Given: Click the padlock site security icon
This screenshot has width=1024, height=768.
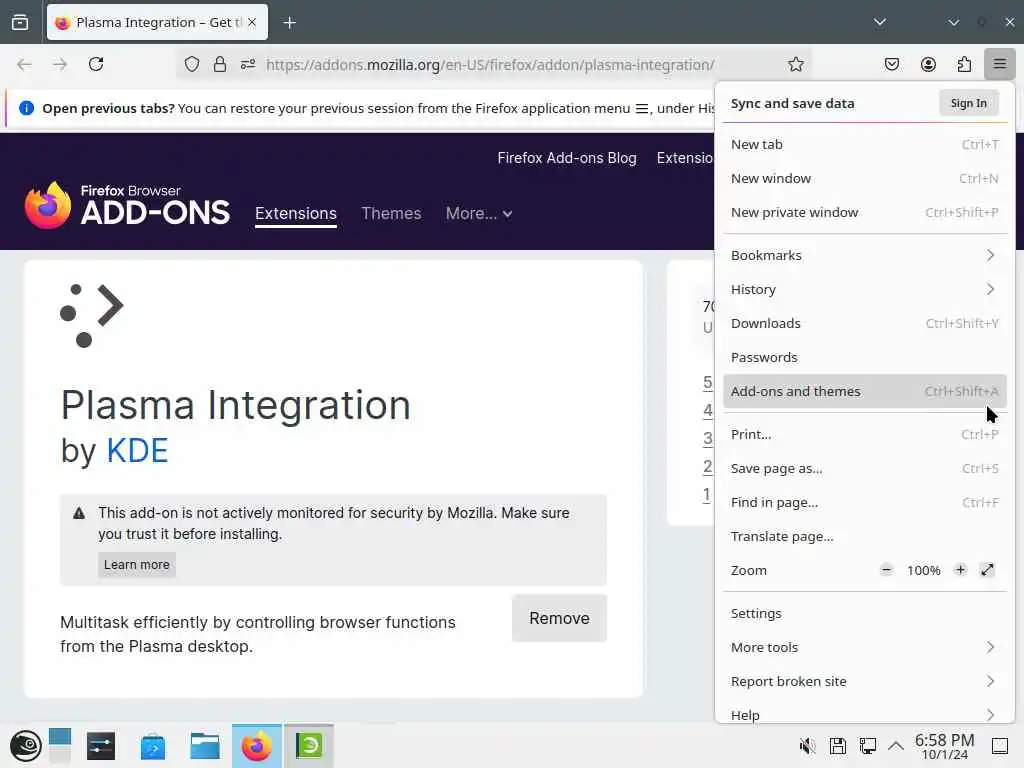Looking at the screenshot, I should click(x=220, y=64).
